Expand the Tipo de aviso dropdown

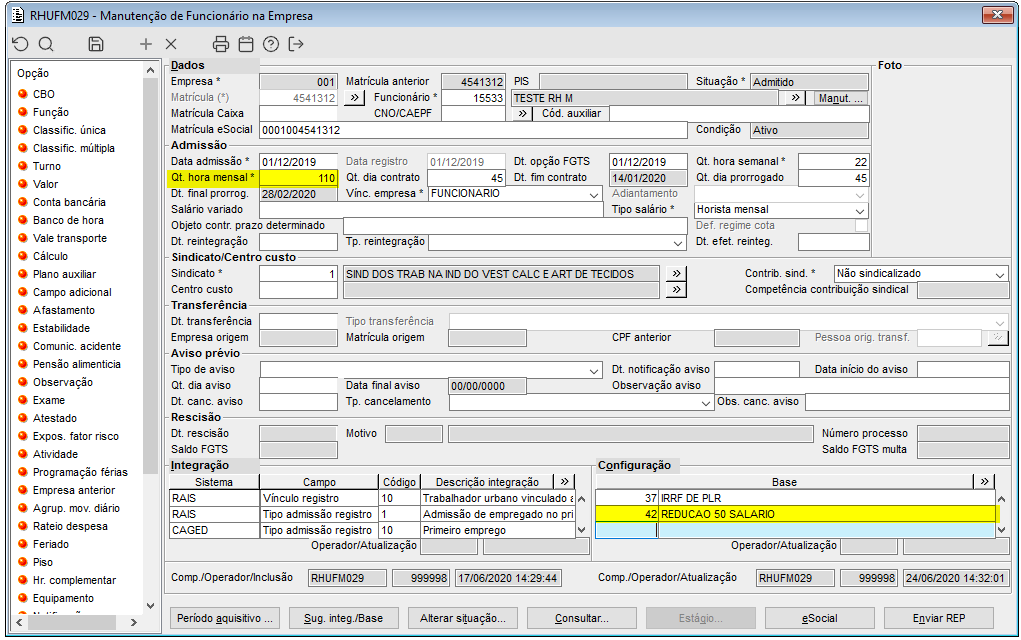(594, 370)
